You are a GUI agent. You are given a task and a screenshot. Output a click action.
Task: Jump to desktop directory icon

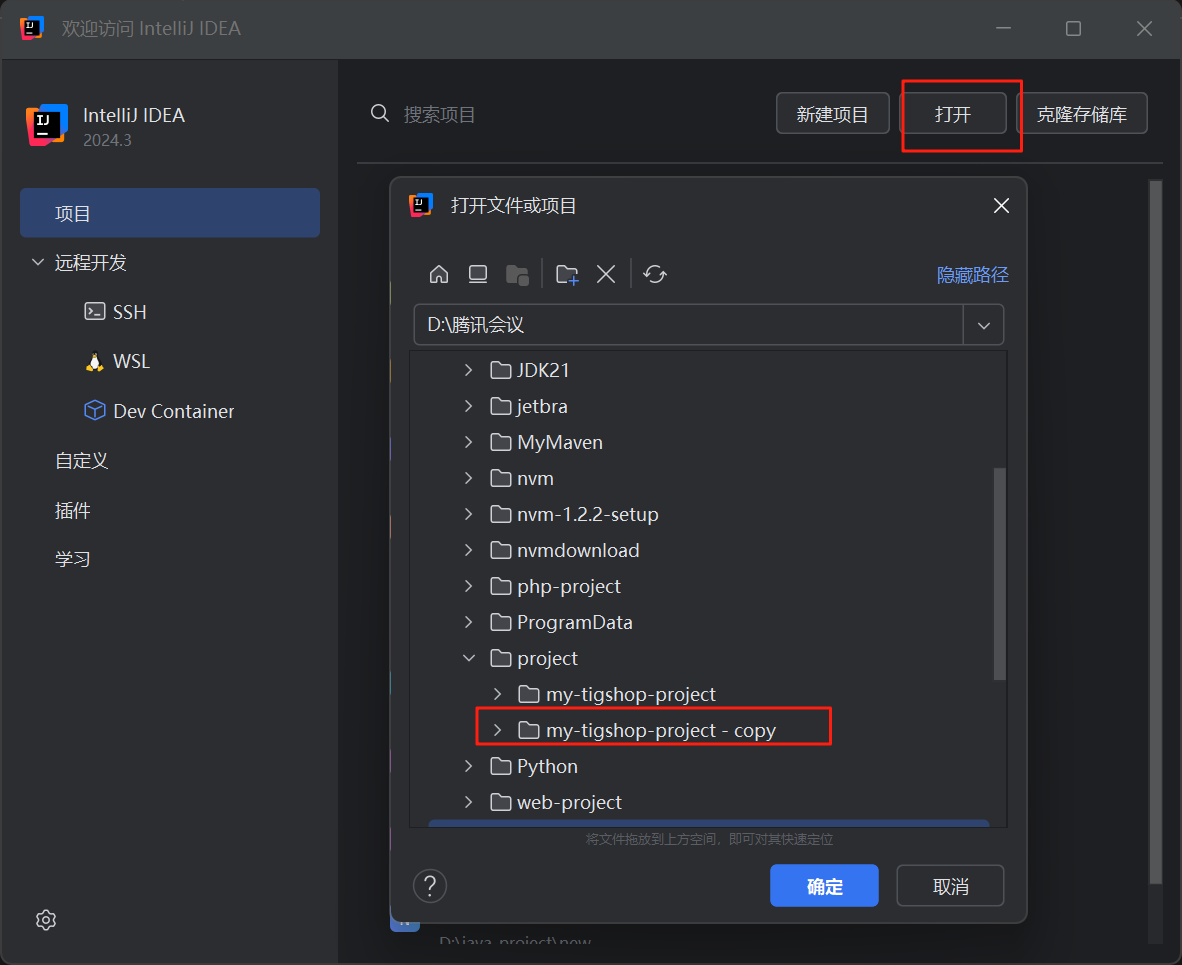tap(478, 274)
